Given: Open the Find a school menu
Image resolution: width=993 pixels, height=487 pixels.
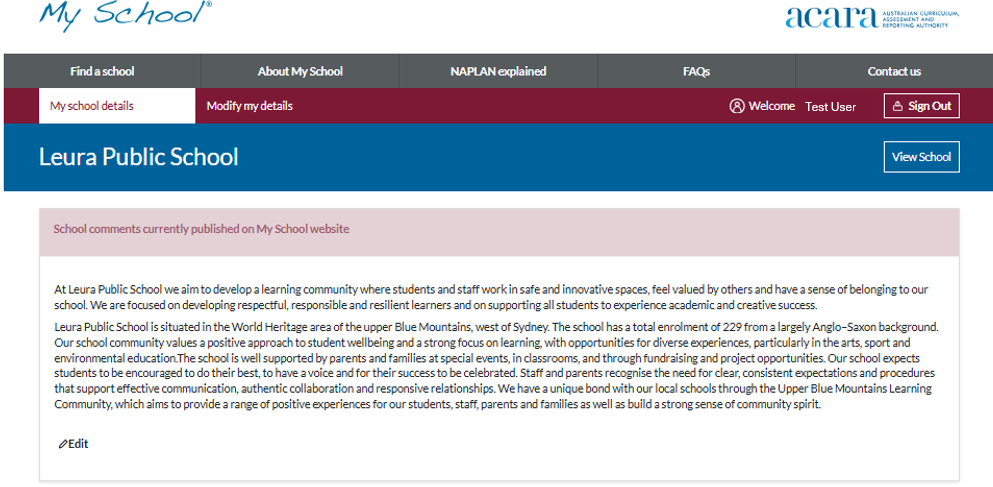Looking at the screenshot, I should click(102, 71).
